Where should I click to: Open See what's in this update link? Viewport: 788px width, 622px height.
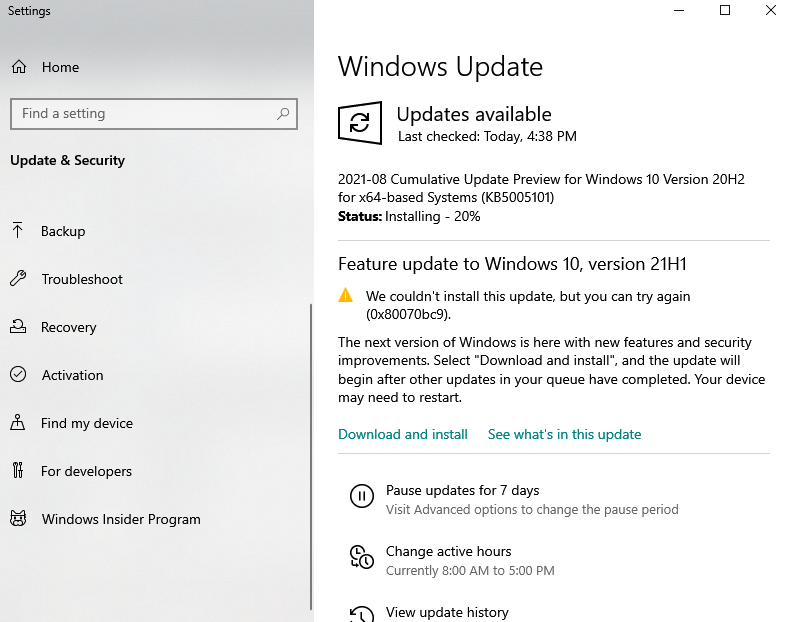pos(564,434)
